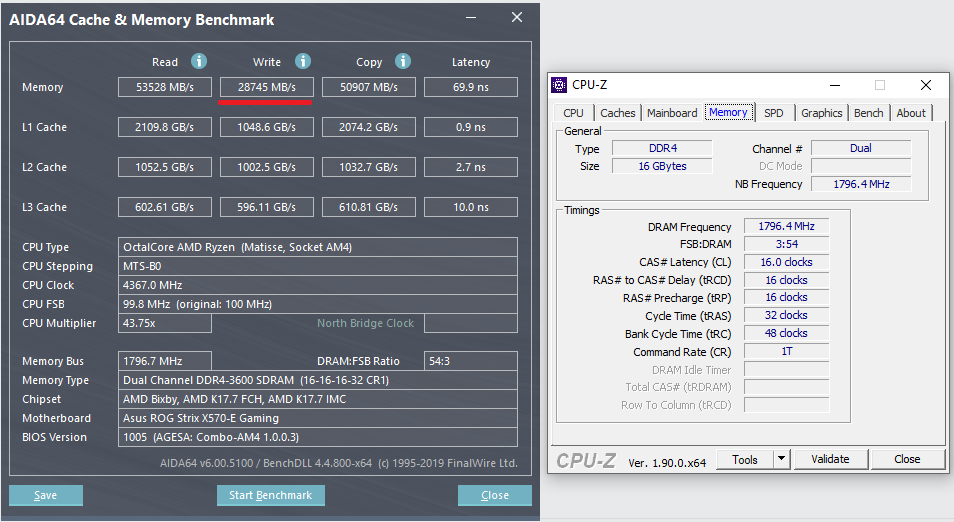This screenshot has width=954, height=522.
Task: Minimize the AIDA64 benchmark window
Action: coord(471,18)
